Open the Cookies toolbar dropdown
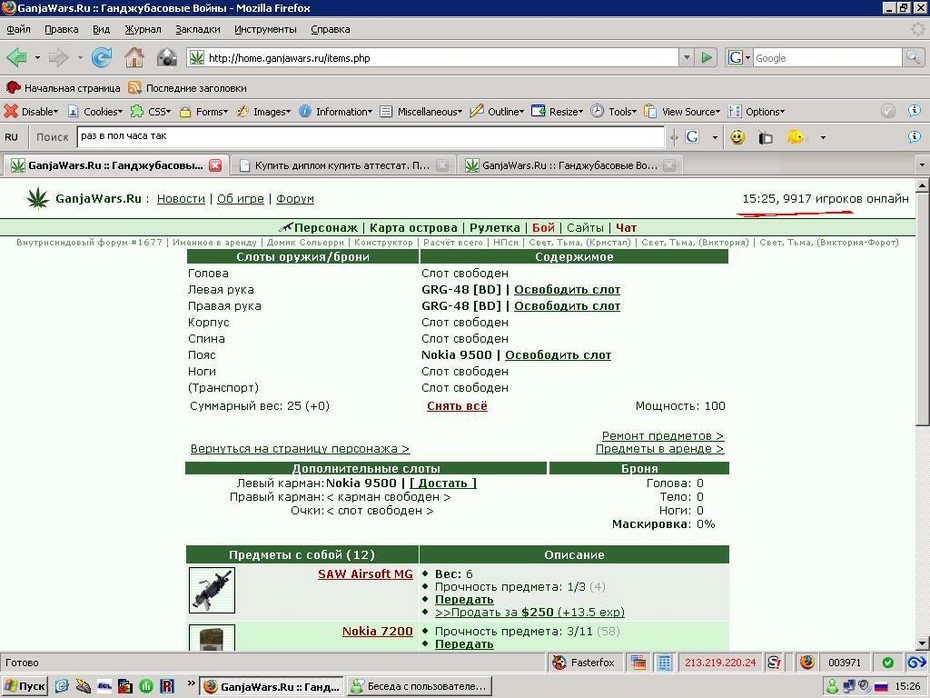 tap(95, 111)
